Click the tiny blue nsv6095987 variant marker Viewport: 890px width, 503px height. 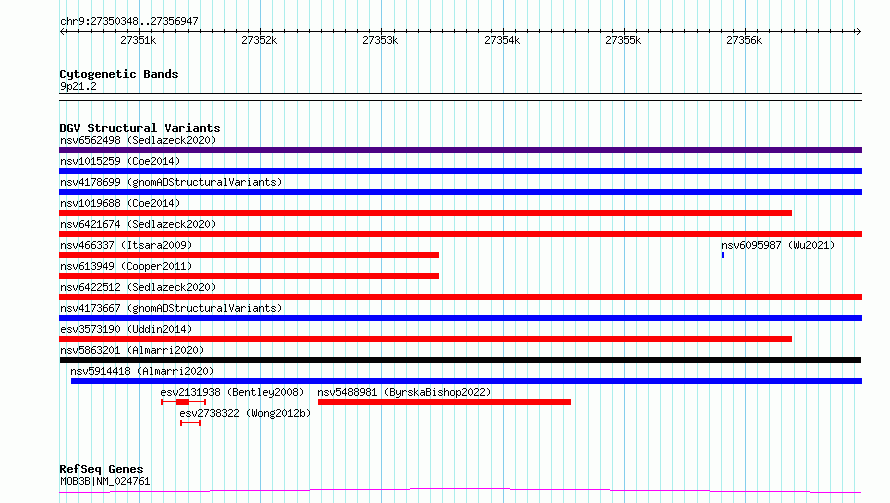[x=723, y=255]
